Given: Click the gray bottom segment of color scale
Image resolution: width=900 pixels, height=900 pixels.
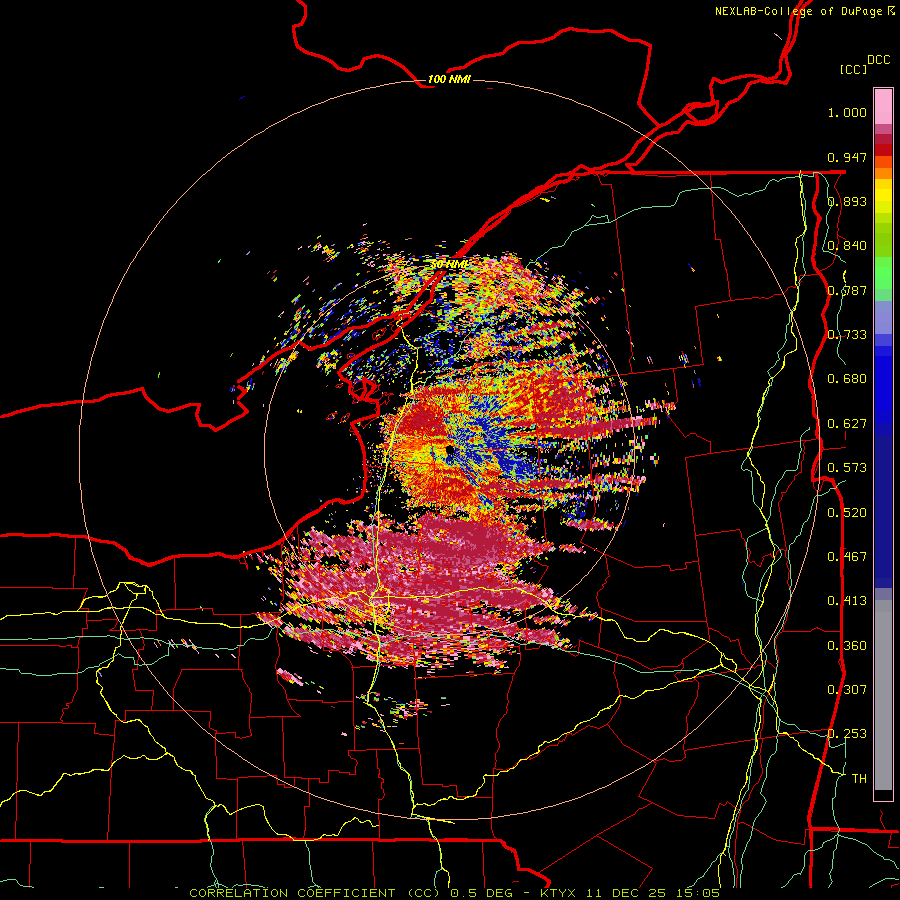Looking at the screenshot, I should (883, 695).
